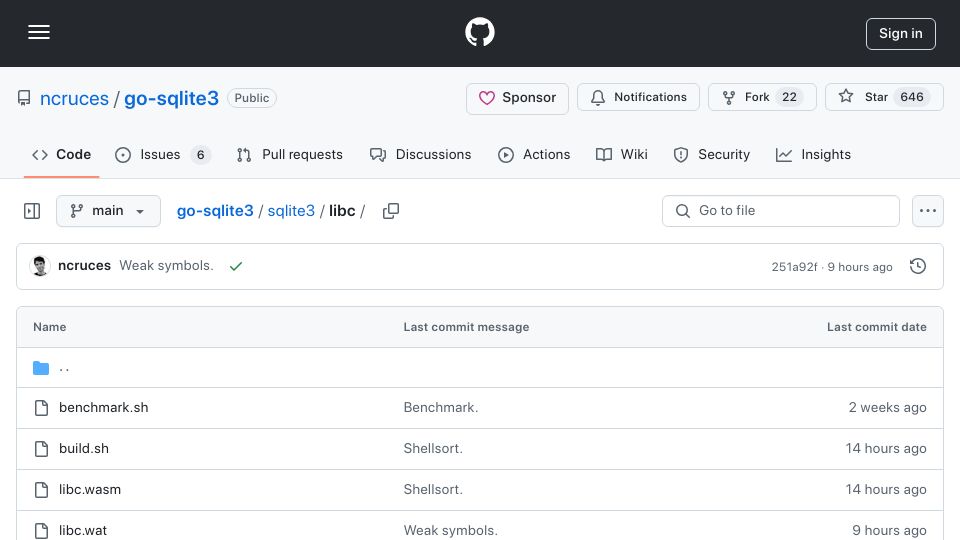Open the Discussions tab
Viewport: 960px width, 540px height.
tap(421, 155)
